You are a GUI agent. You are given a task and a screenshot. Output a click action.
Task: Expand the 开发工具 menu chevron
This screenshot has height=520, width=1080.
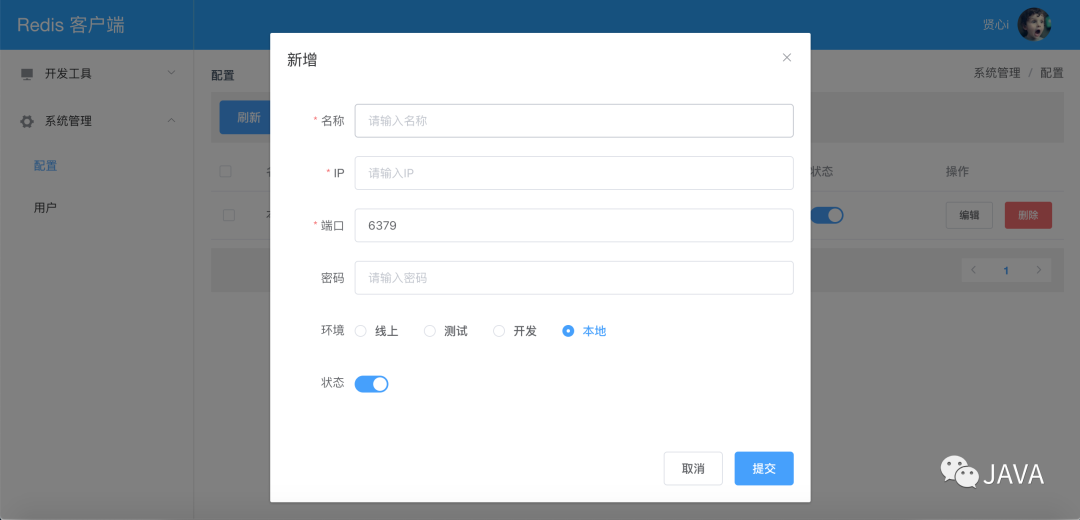point(172,72)
